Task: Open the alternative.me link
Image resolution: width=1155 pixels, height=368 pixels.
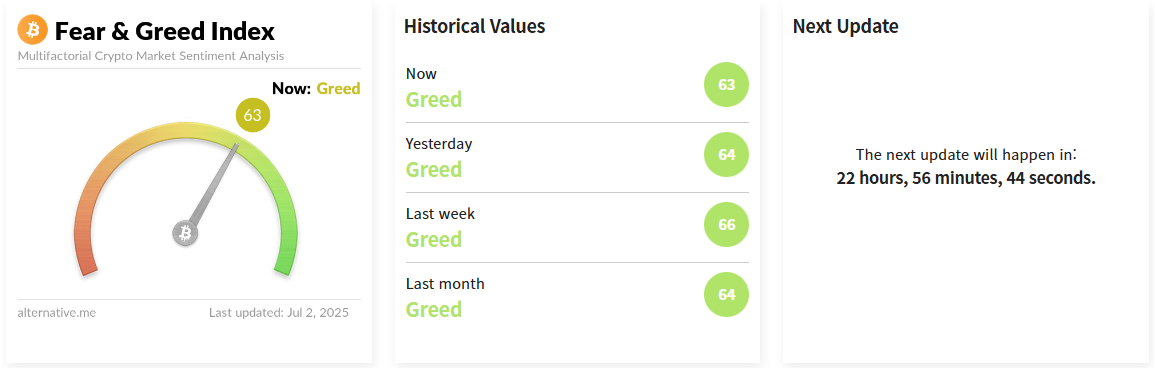Action: pyautogui.click(x=56, y=313)
